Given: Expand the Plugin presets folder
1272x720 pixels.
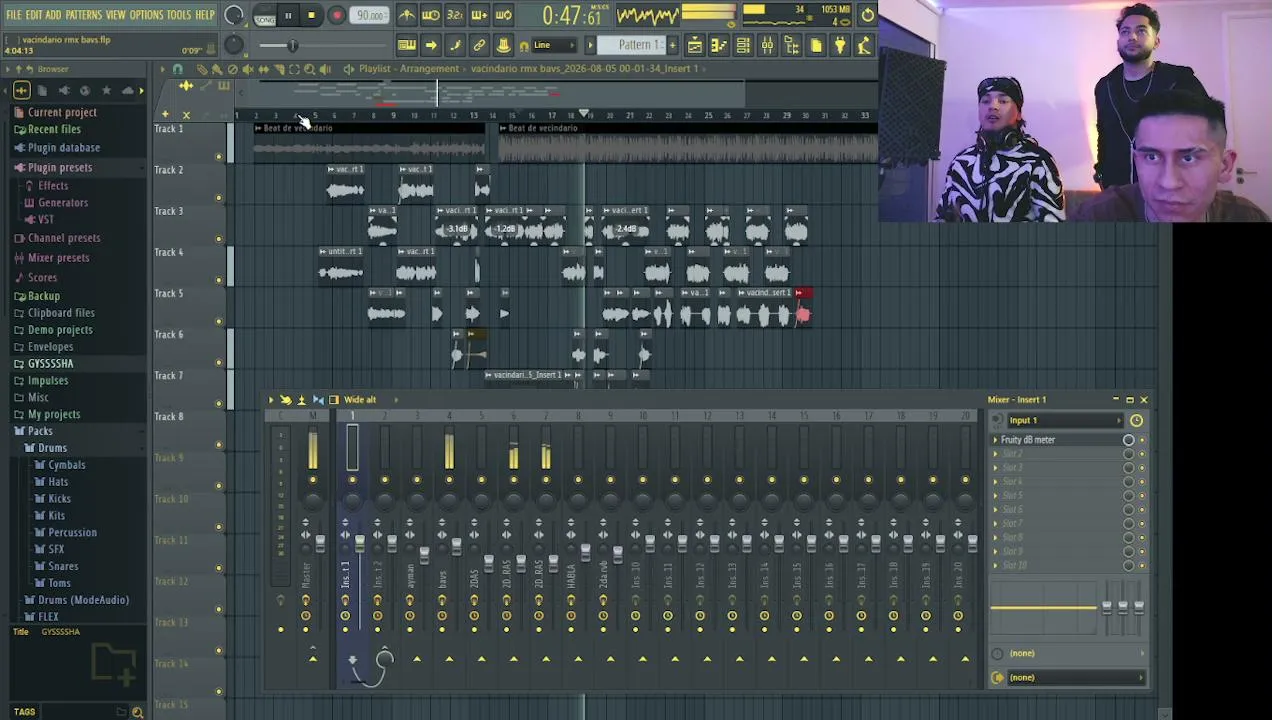Looking at the screenshot, I should (x=60, y=168).
